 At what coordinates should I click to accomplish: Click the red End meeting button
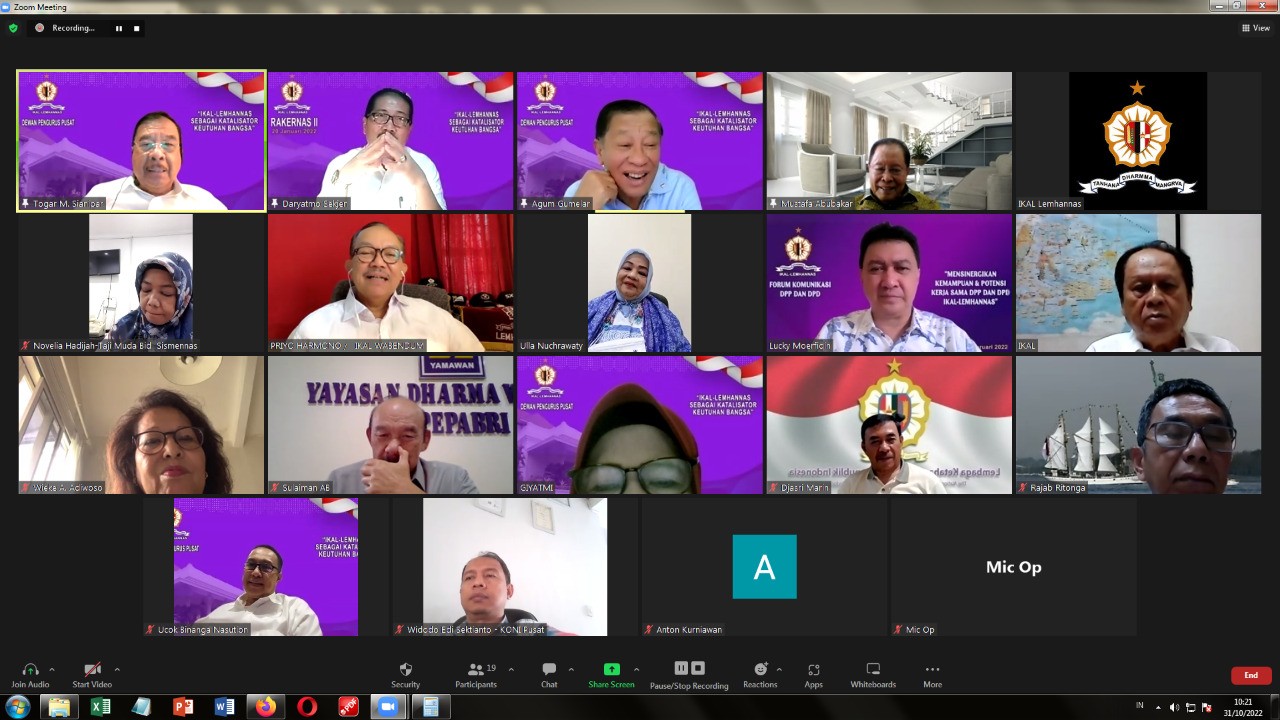[1251, 675]
